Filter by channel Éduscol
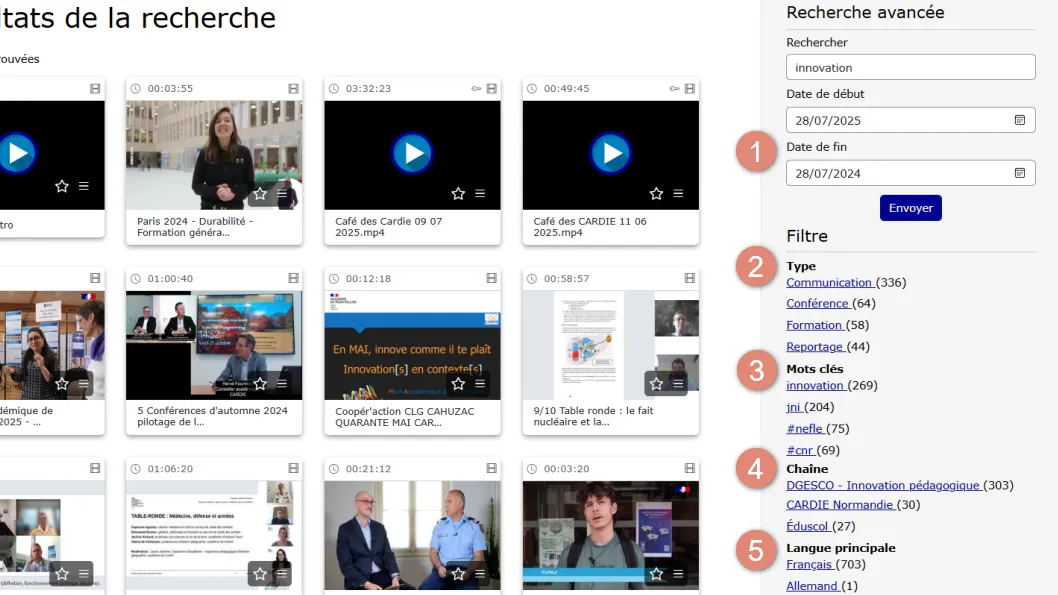This screenshot has width=1058, height=595. click(x=808, y=527)
